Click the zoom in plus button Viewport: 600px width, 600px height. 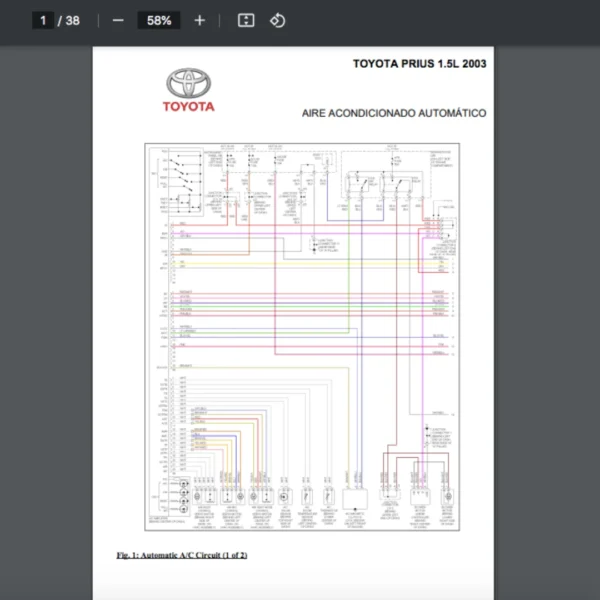click(200, 20)
